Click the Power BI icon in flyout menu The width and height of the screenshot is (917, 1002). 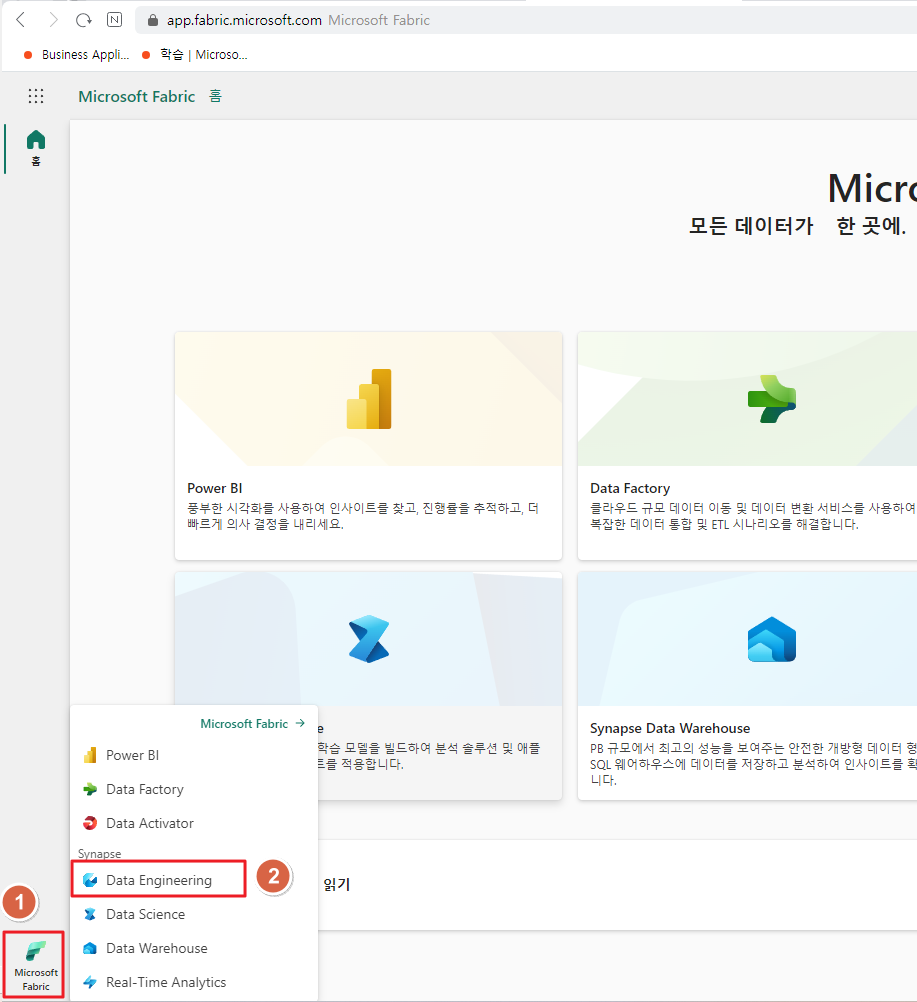pyautogui.click(x=90, y=755)
